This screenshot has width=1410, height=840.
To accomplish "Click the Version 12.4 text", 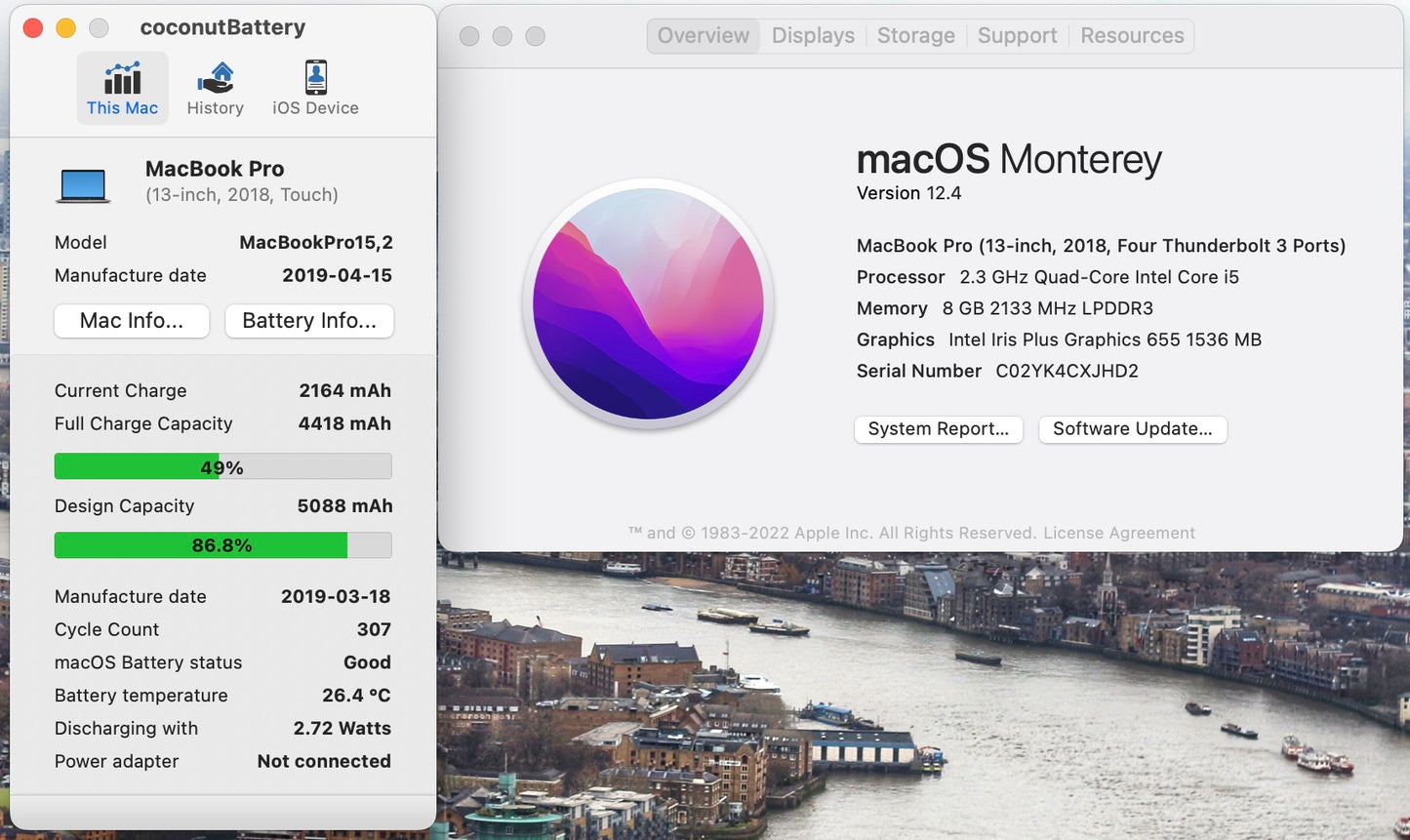I will (908, 193).
